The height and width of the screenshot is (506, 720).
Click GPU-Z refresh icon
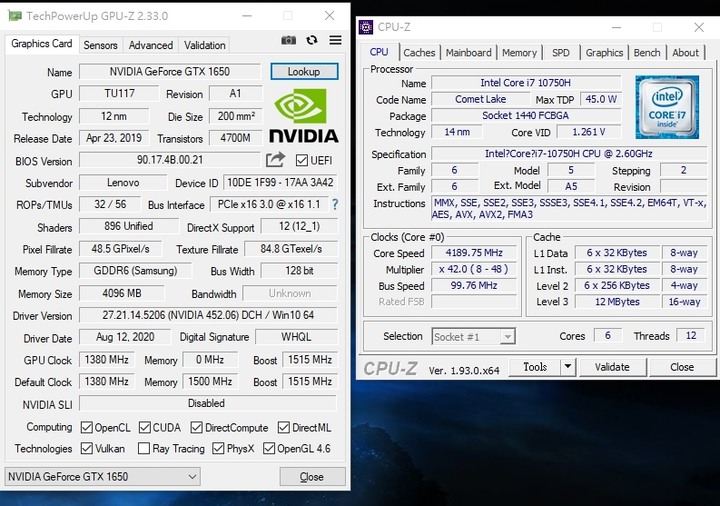[x=312, y=40]
